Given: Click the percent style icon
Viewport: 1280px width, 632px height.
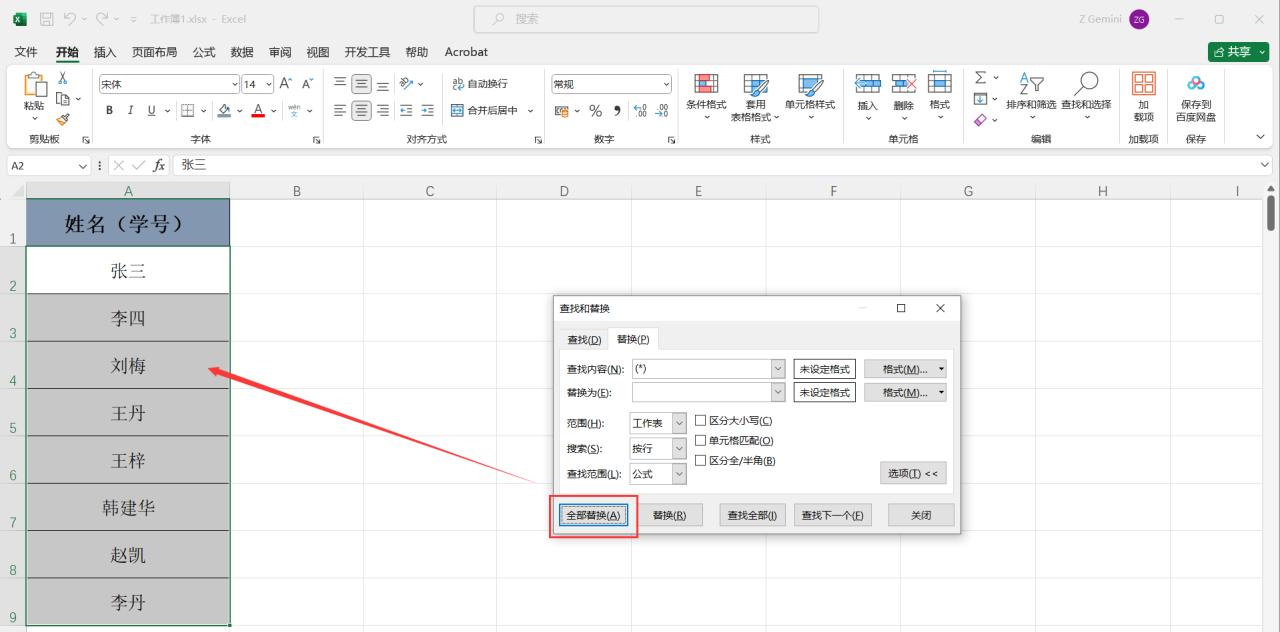Looking at the screenshot, I should coord(595,111).
